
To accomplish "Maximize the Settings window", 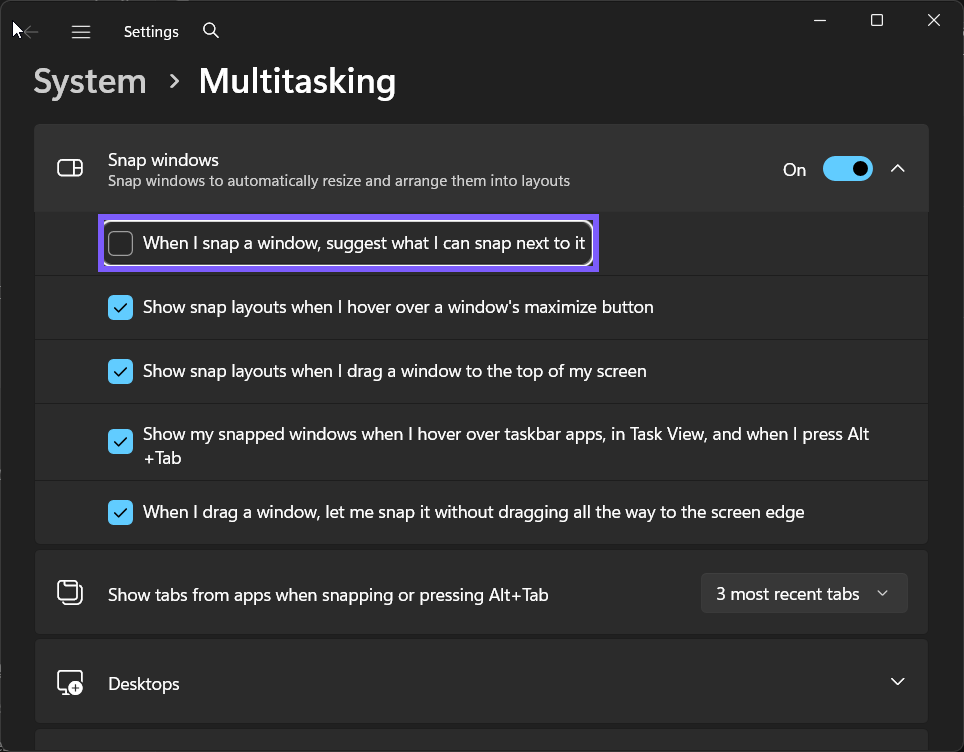I will coord(877,20).
